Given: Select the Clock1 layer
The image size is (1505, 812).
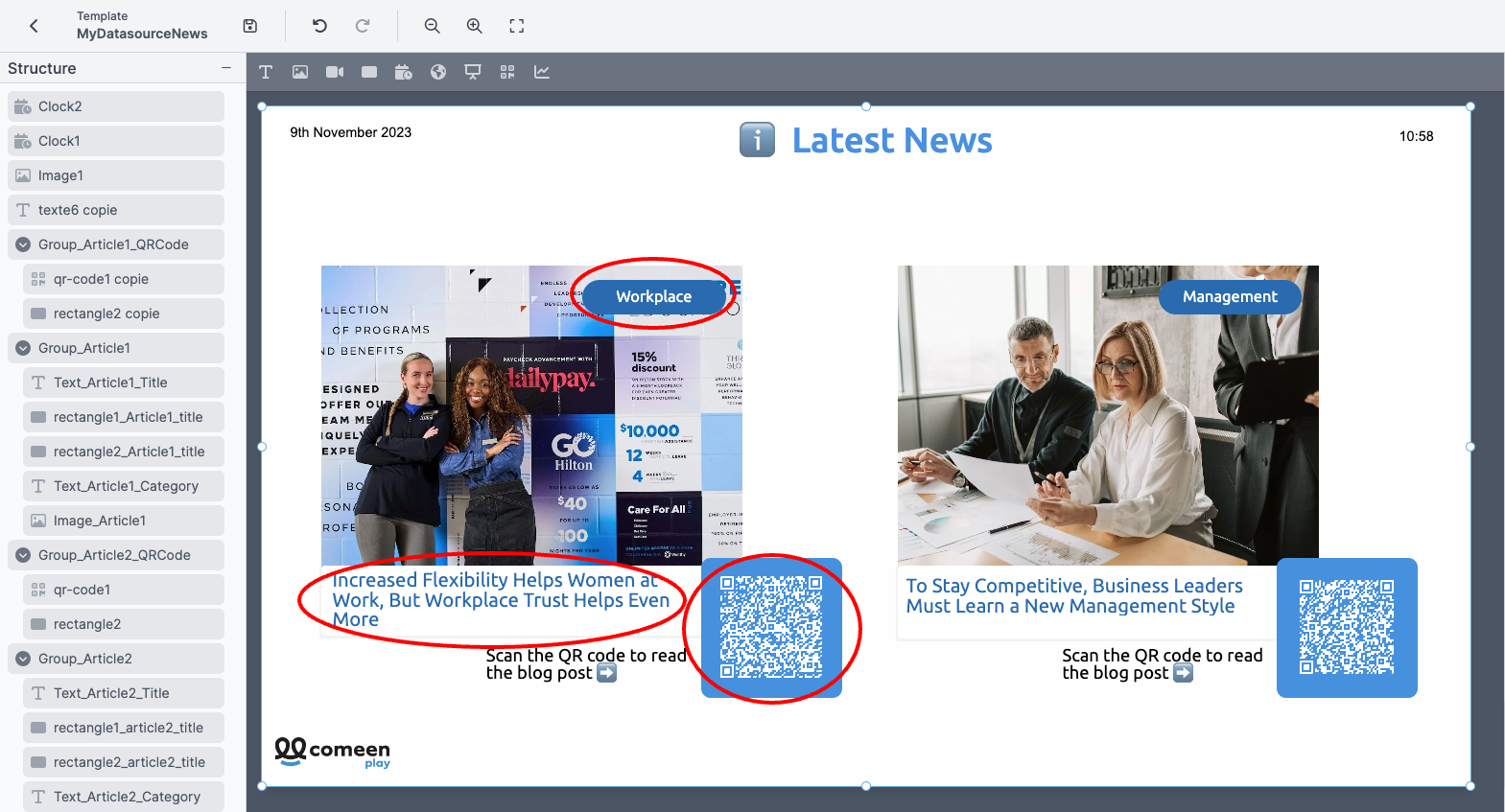Looking at the screenshot, I should (x=116, y=141).
